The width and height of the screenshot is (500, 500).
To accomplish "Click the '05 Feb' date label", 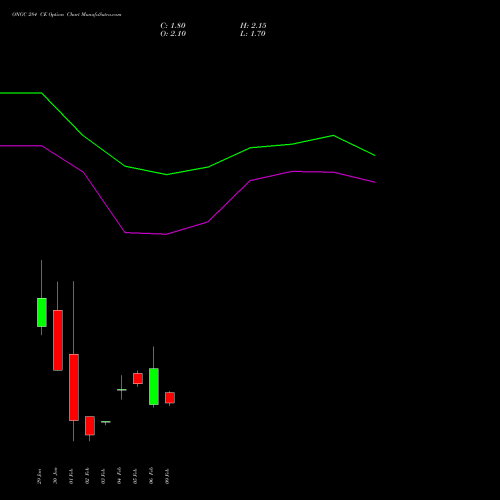I will tap(135, 476).
